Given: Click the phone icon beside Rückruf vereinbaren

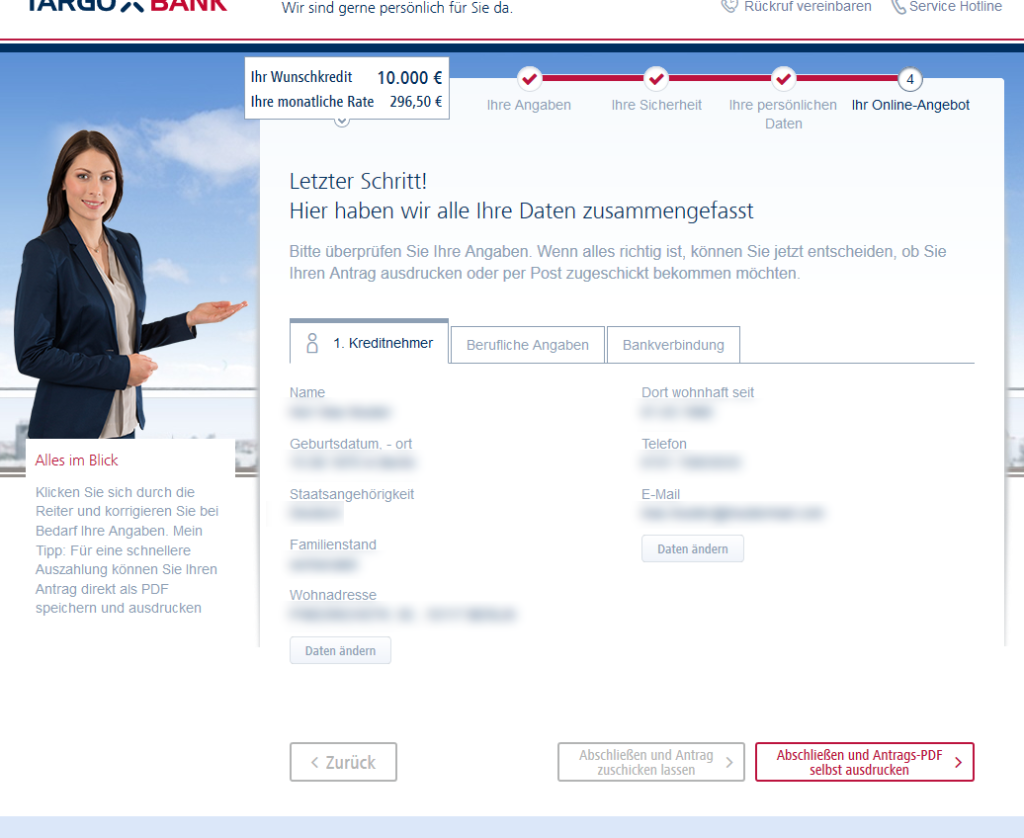Looking at the screenshot, I should [729, 6].
